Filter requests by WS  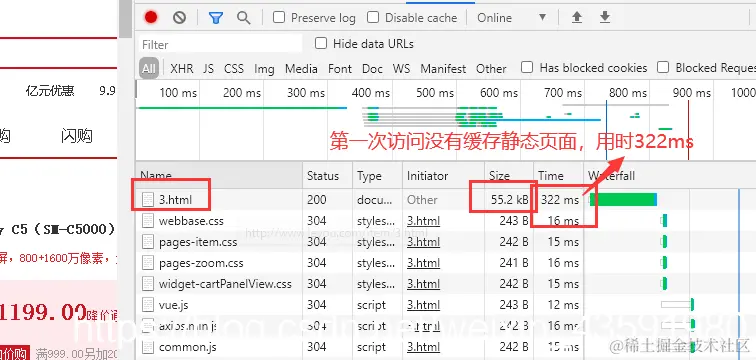click(x=401, y=68)
